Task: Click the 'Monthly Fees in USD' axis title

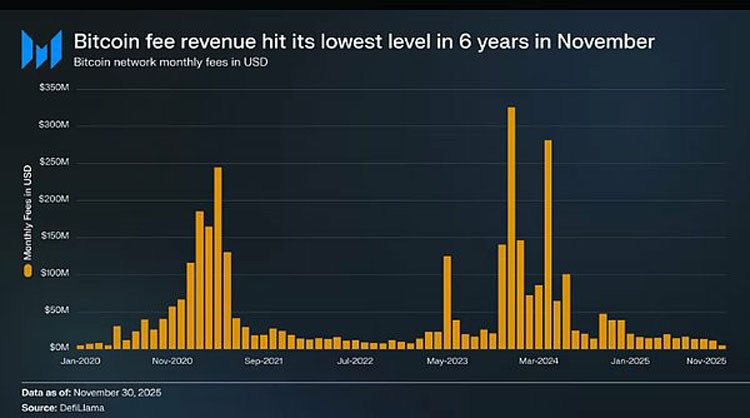Action: 28,217
